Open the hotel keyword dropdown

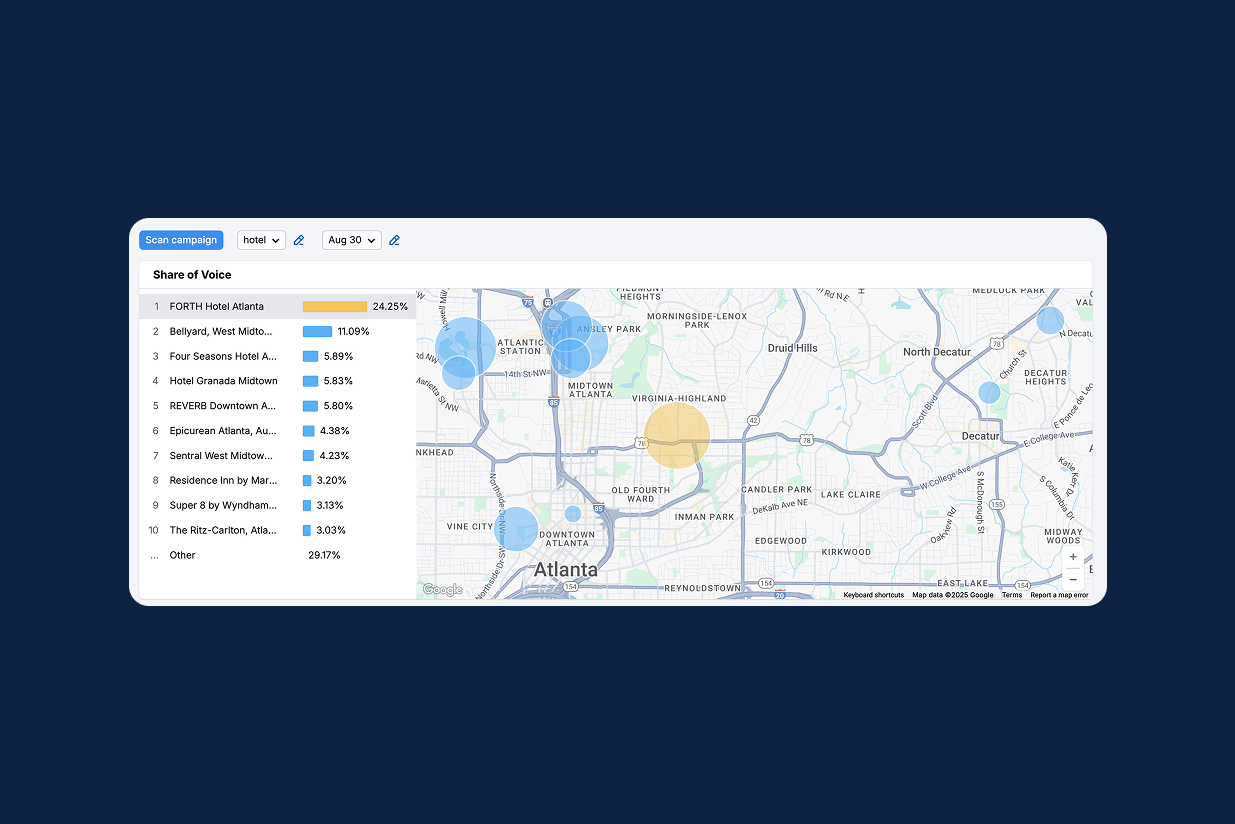261,240
